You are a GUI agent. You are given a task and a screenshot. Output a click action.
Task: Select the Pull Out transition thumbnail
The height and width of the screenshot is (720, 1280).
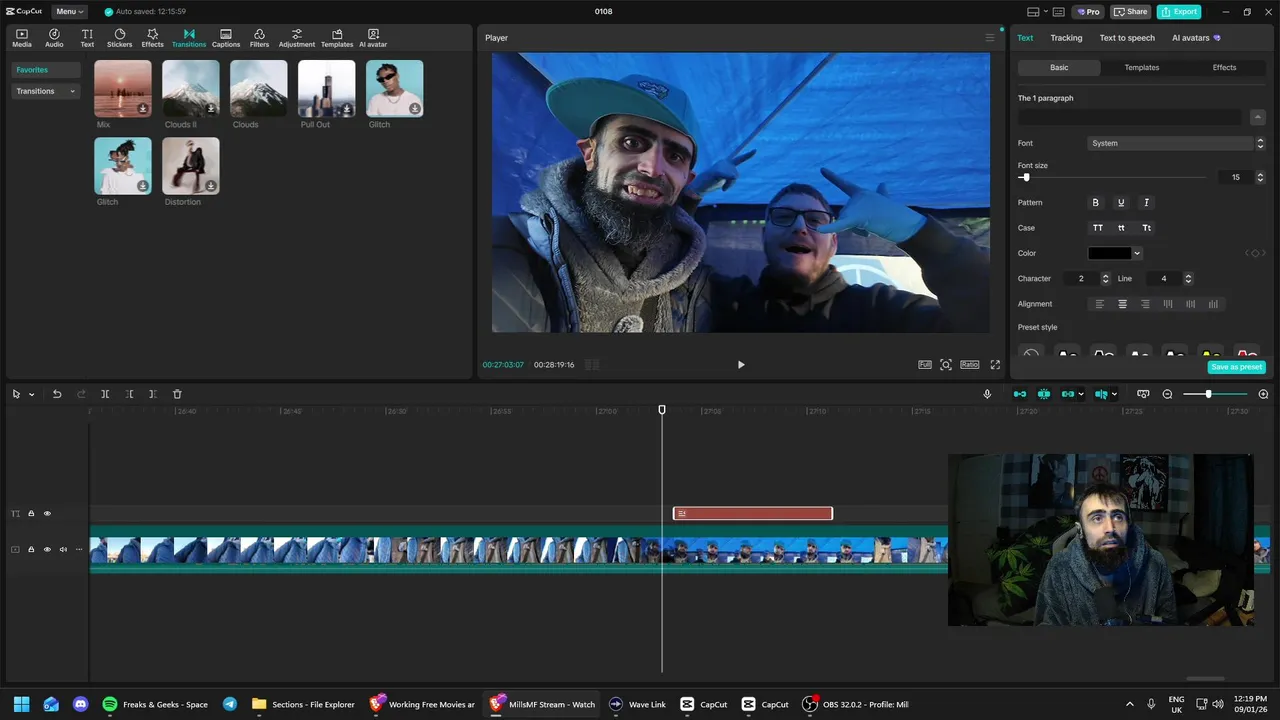pyautogui.click(x=326, y=89)
